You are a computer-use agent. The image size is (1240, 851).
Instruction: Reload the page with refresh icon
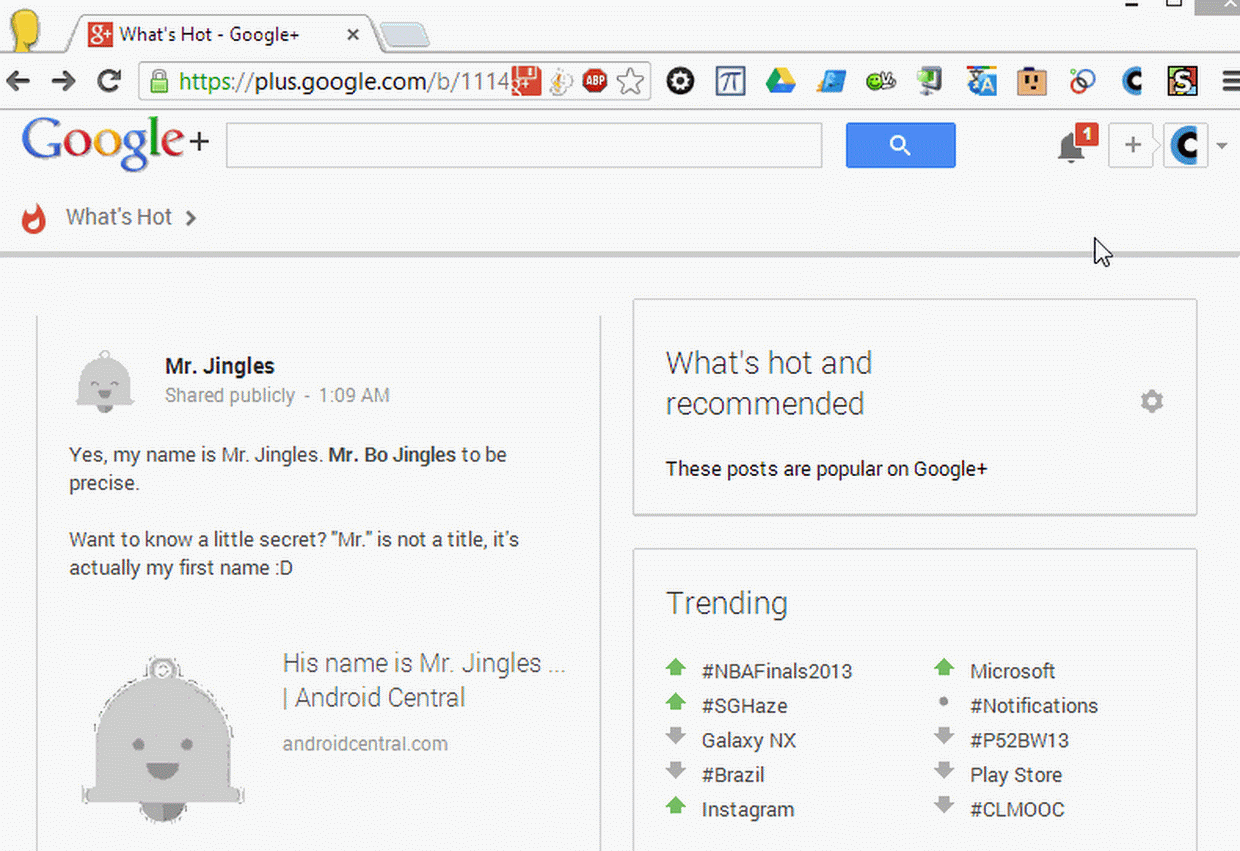(109, 81)
